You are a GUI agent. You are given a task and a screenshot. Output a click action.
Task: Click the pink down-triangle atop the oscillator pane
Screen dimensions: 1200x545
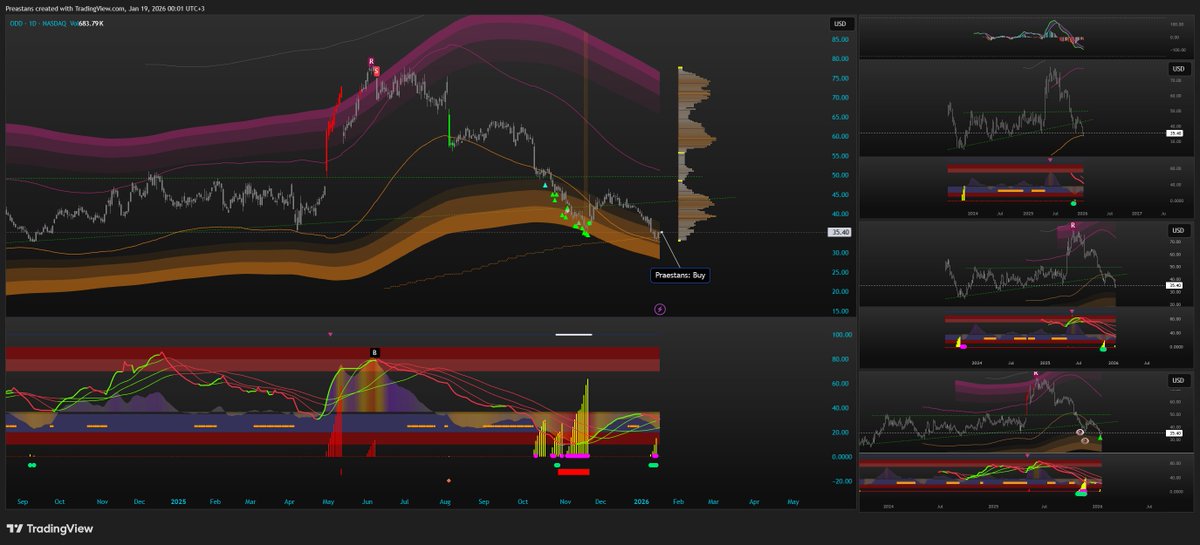[330, 333]
